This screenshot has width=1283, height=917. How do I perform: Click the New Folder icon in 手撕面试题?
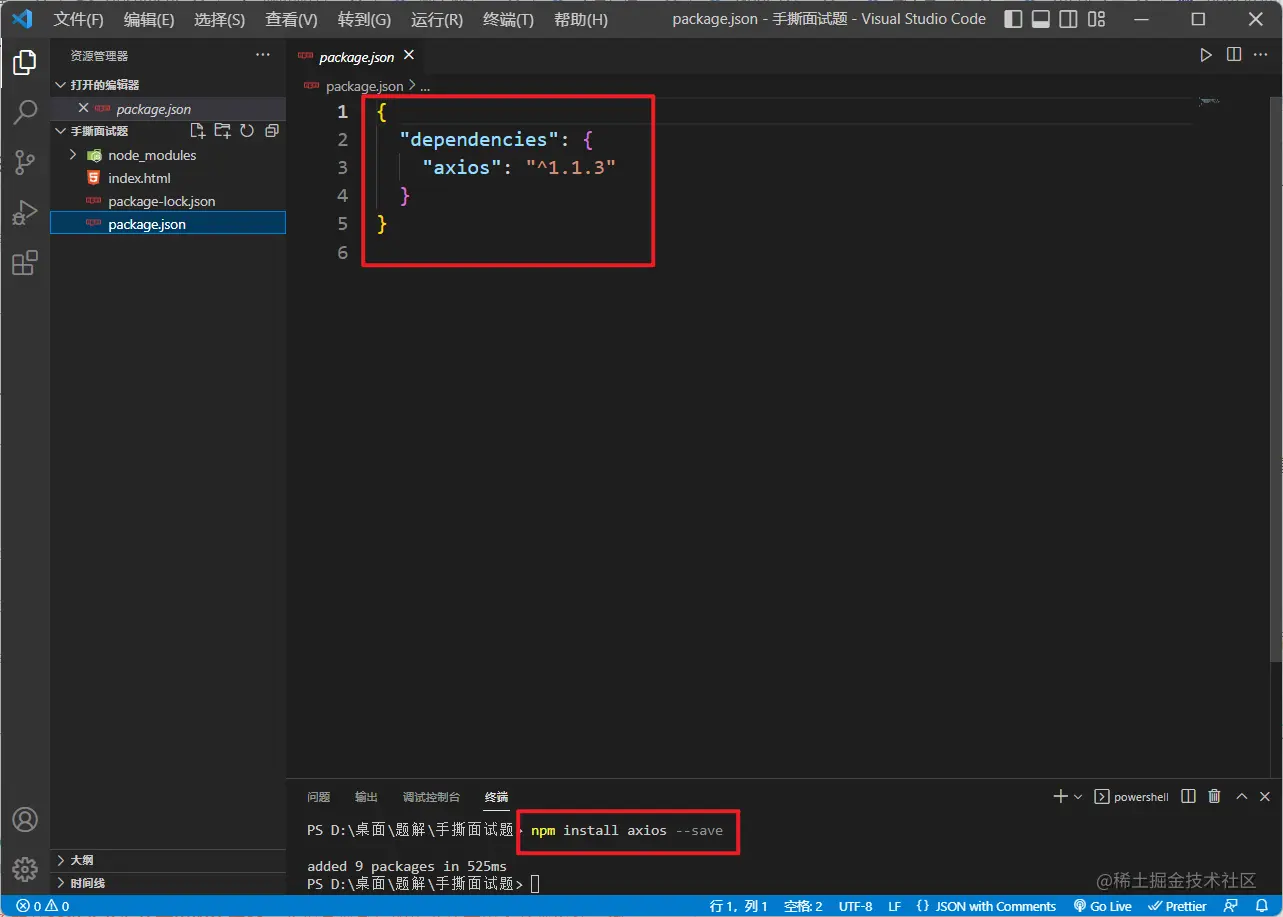pos(222,131)
